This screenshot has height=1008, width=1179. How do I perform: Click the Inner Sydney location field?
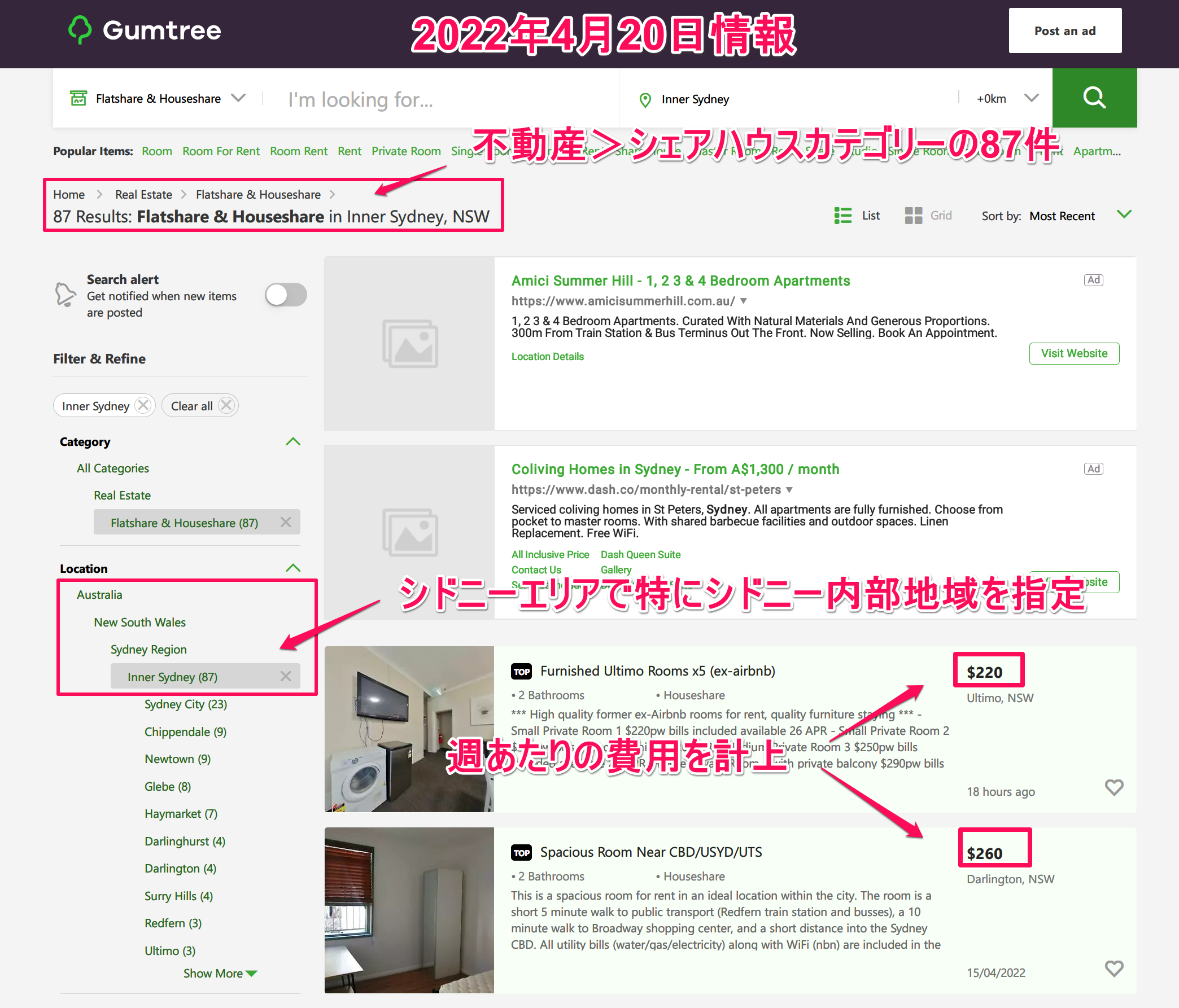point(797,99)
